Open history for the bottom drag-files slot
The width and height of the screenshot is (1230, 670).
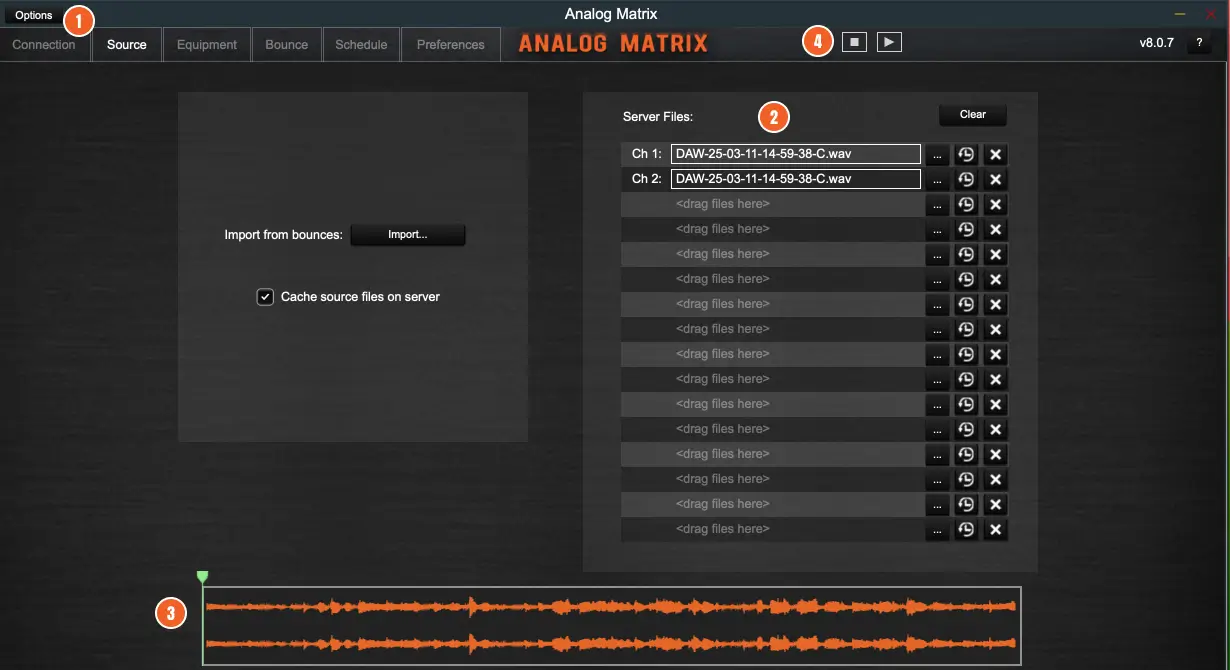(966, 530)
